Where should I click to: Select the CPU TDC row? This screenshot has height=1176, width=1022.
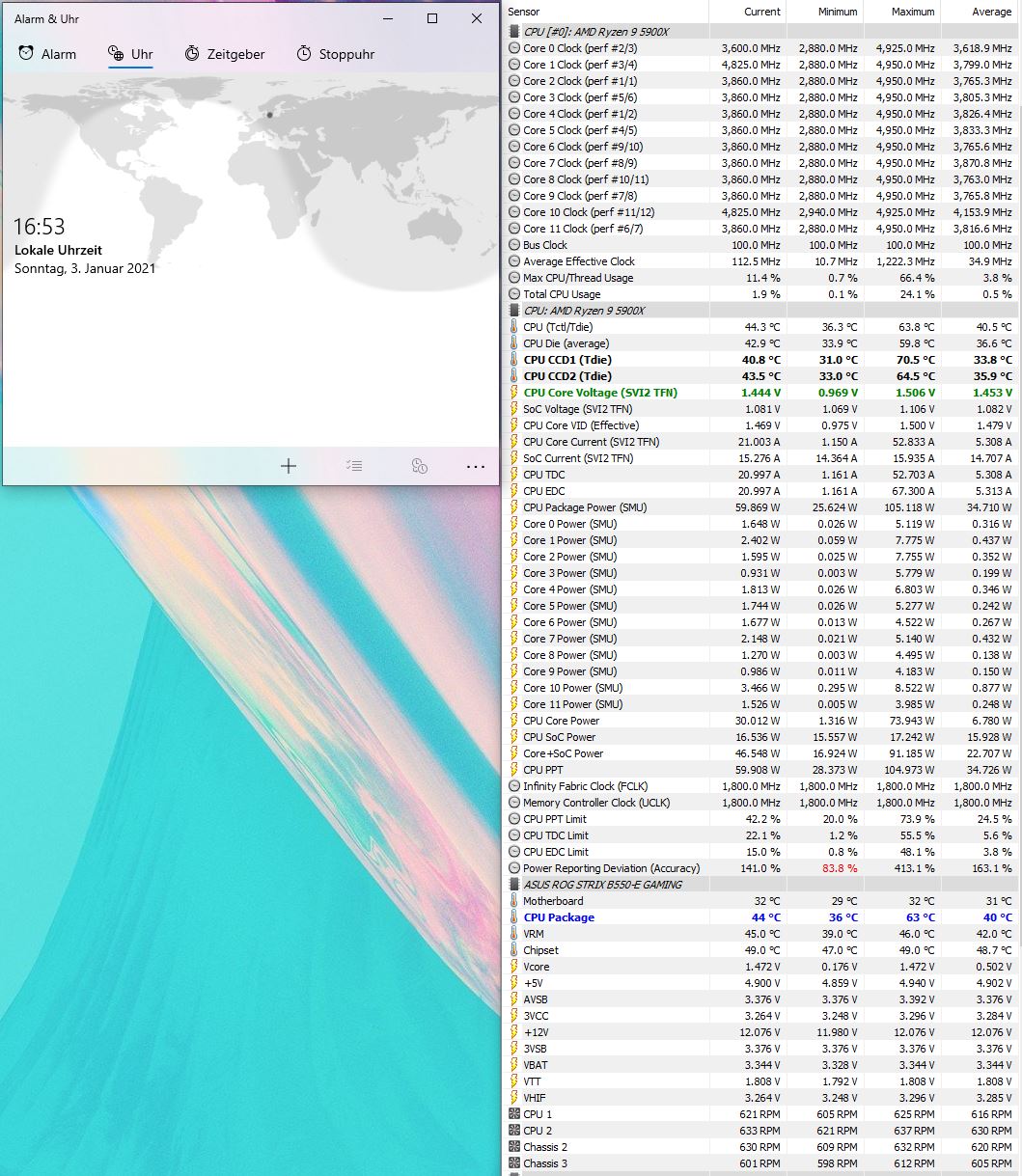coord(762,475)
